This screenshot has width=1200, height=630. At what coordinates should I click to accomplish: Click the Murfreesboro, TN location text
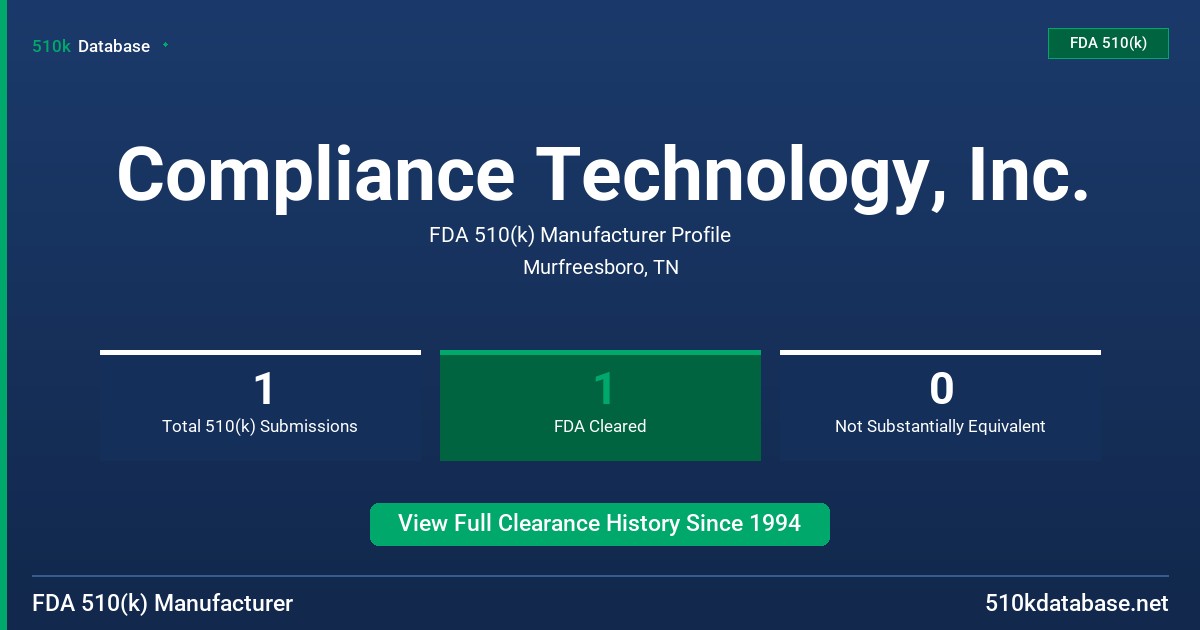[601, 268]
